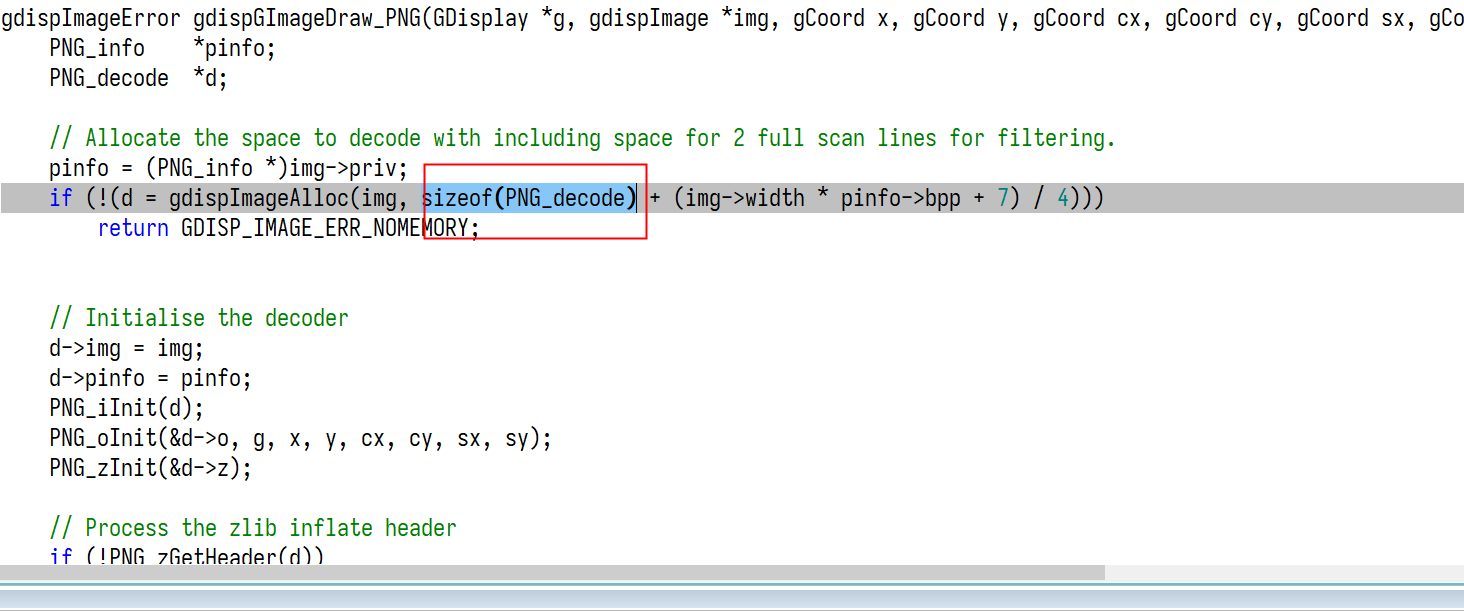Click the *pinfo variable declaration

[235, 48]
